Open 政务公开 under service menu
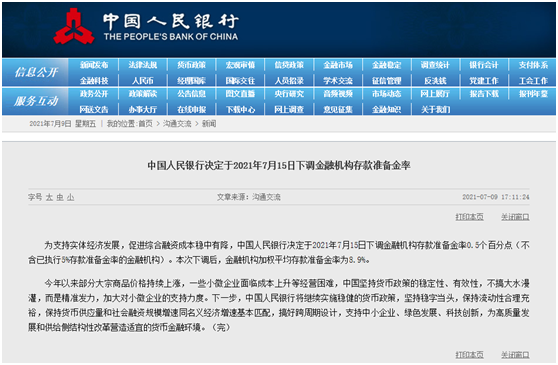 tap(94, 94)
